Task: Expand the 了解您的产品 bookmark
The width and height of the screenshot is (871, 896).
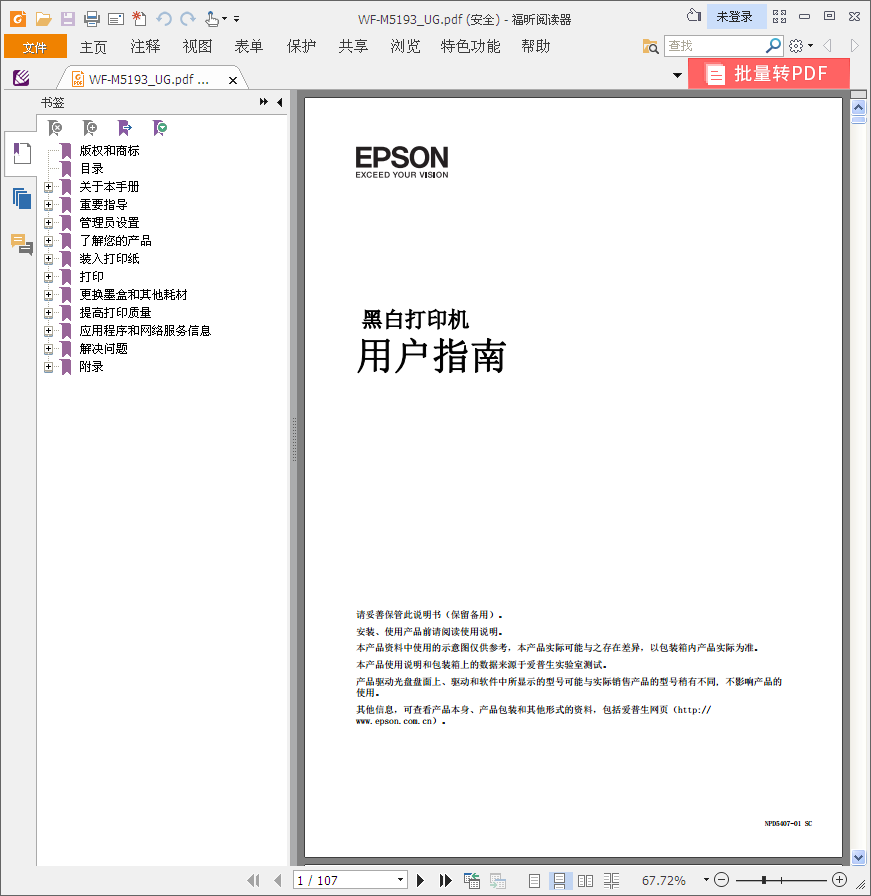Action: [49, 241]
